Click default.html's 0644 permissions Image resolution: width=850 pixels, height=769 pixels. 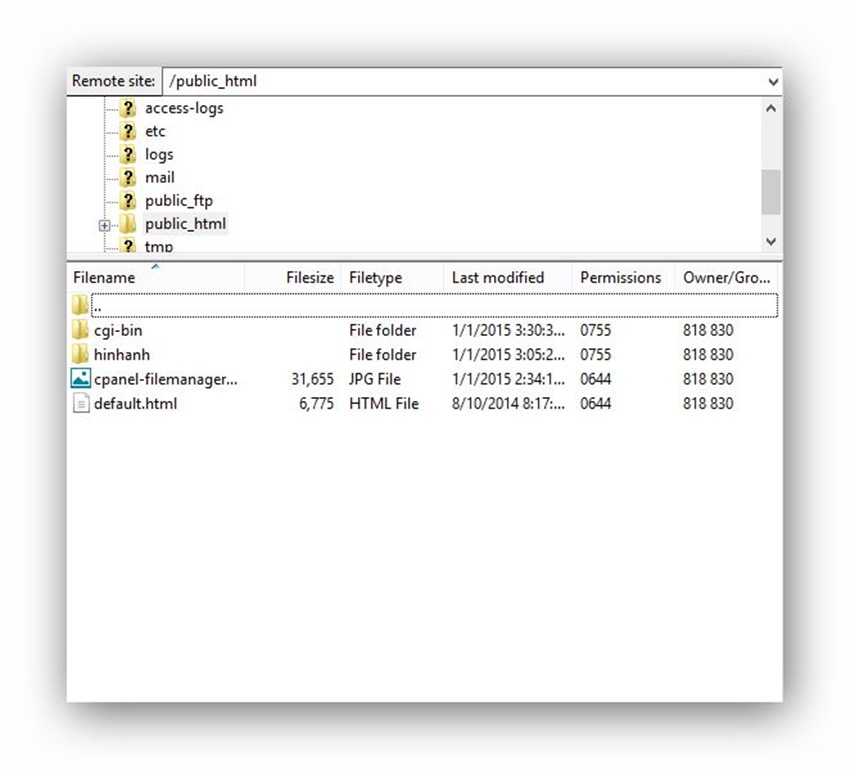(x=595, y=404)
